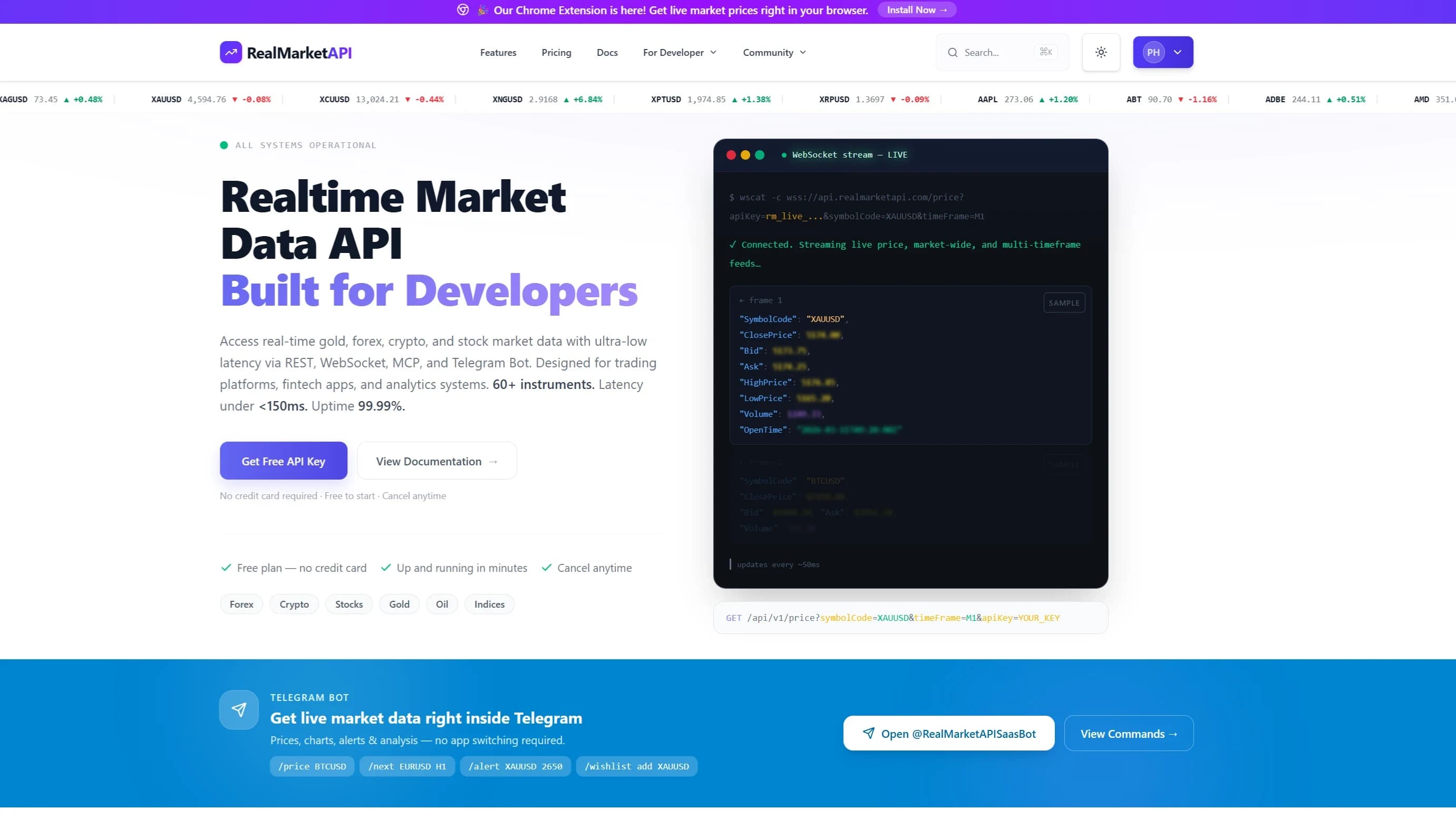The height and width of the screenshot is (819, 1456).
Task: Click the Telegram paper plane icon tile
Action: 238,709
